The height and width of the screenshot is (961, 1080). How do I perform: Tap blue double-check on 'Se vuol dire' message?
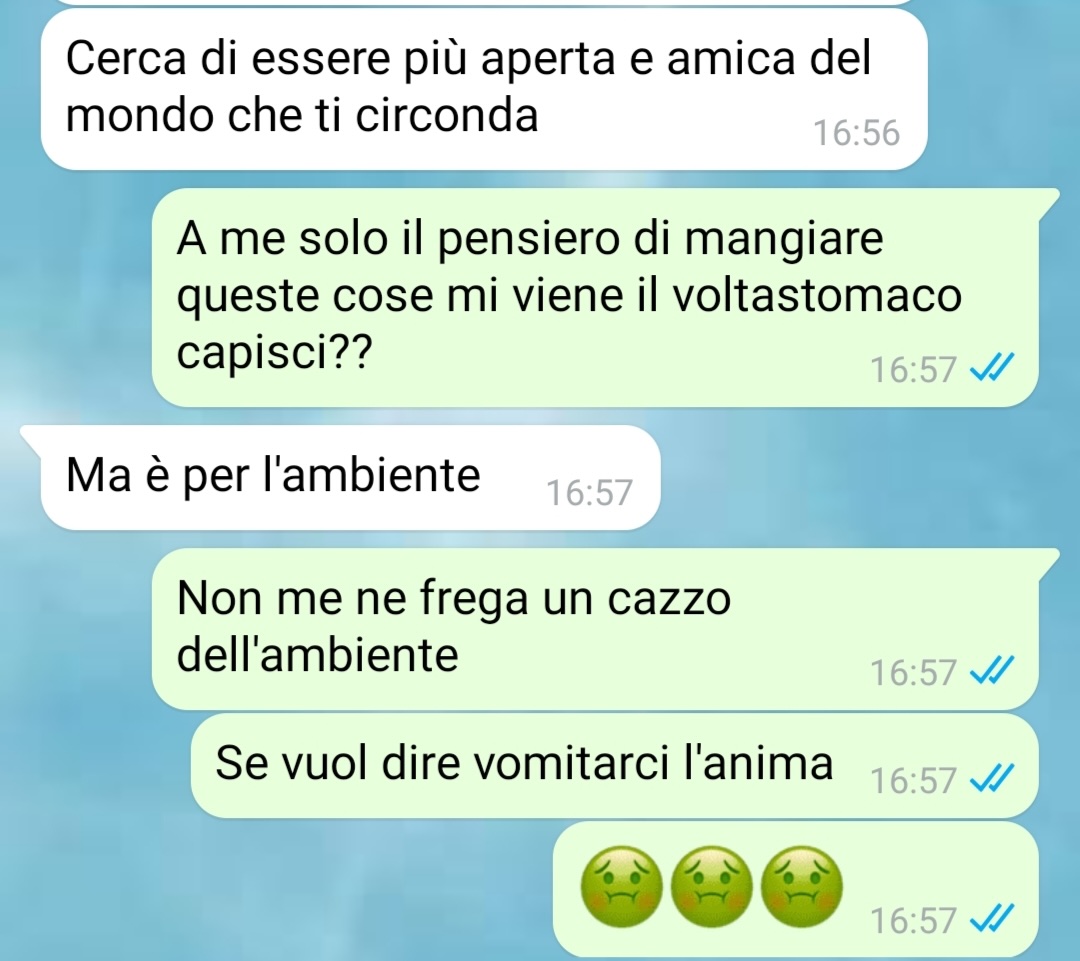click(991, 778)
